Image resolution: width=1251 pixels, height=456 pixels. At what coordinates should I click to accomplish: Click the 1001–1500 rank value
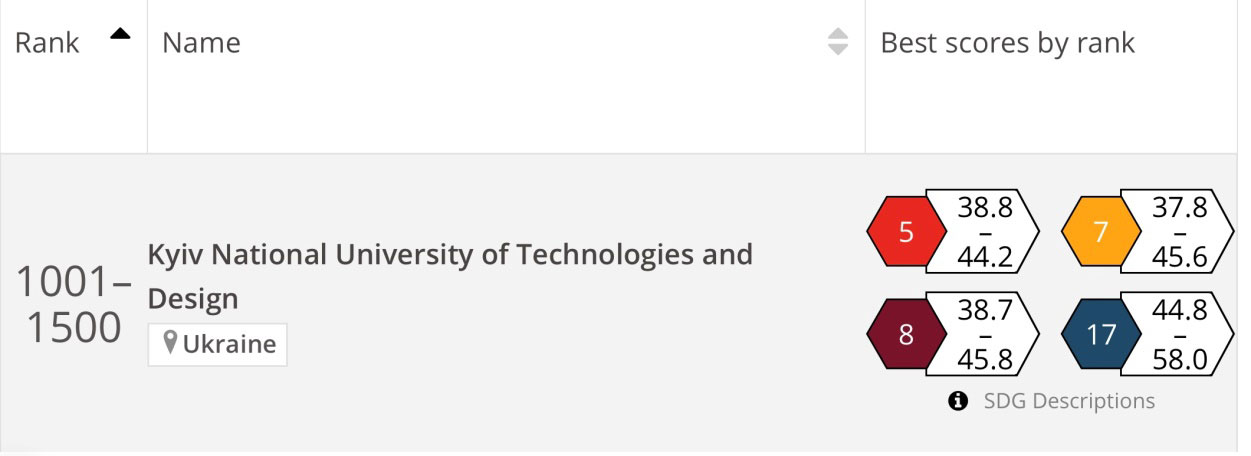click(73, 306)
